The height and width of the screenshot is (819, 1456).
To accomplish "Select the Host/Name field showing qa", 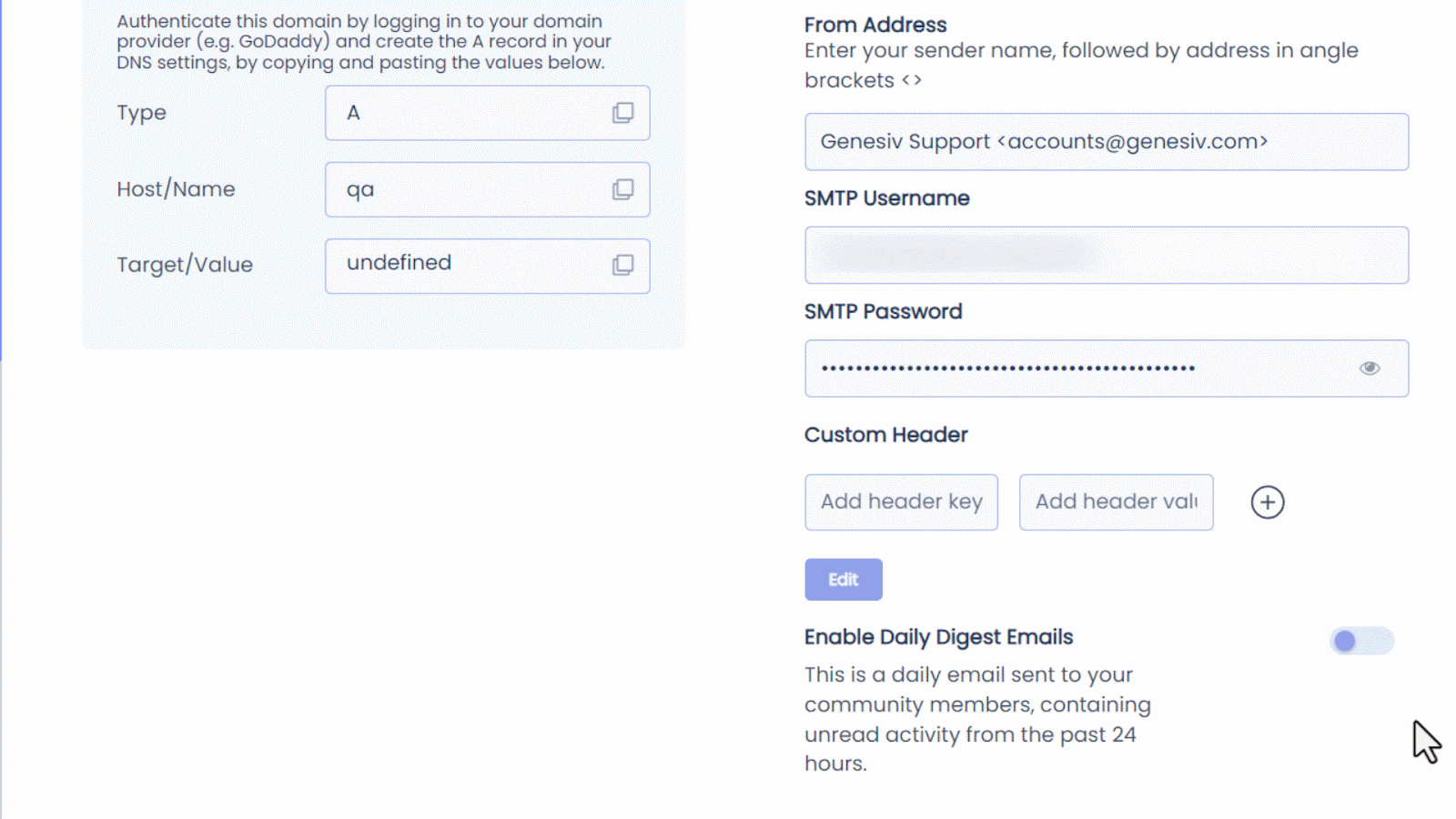I will [488, 189].
